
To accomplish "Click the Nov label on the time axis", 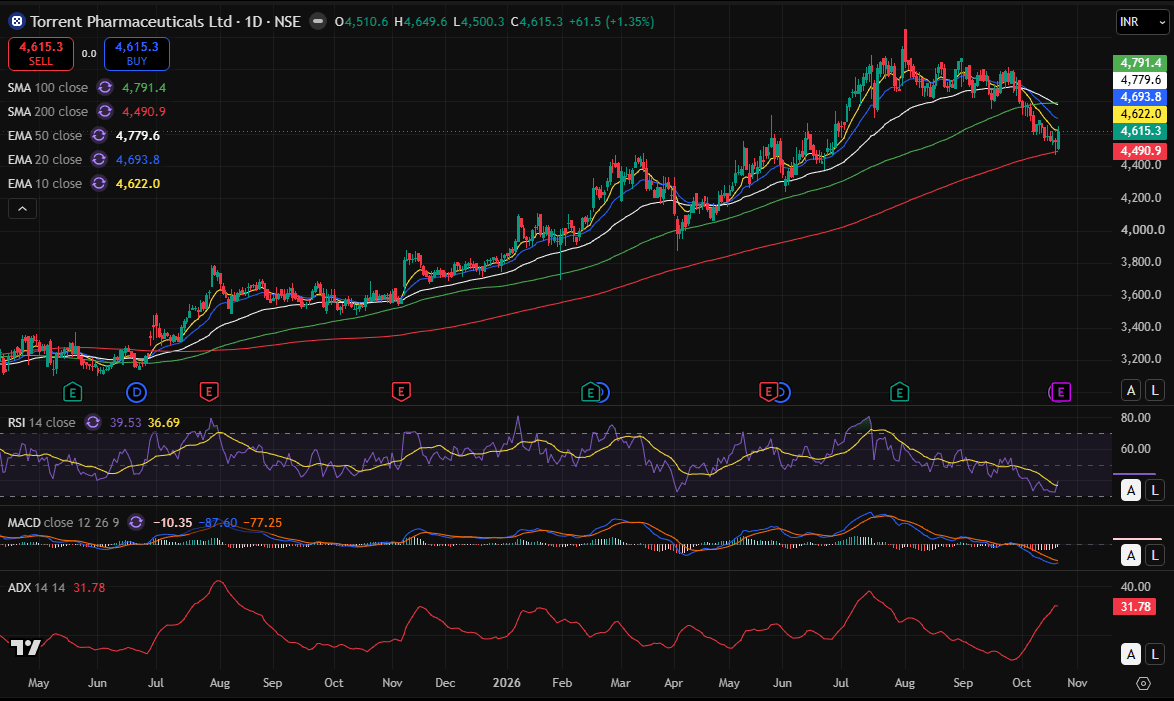I will click(x=1077, y=683).
